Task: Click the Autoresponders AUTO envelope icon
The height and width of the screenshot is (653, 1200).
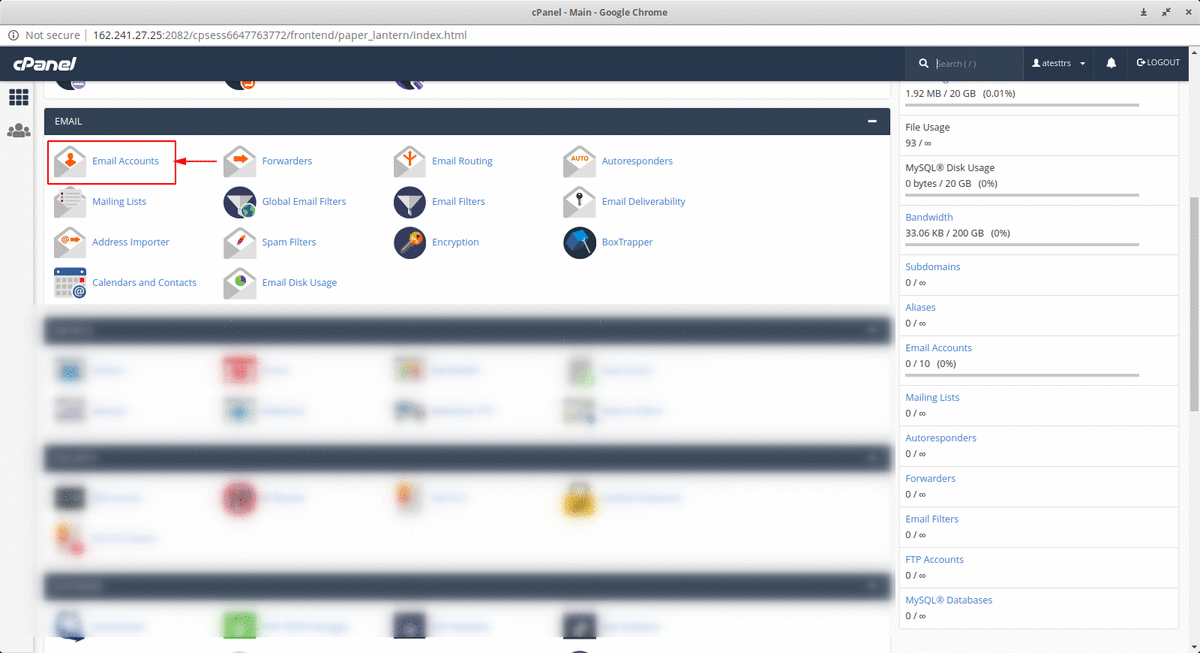Action: [x=580, y=161]
